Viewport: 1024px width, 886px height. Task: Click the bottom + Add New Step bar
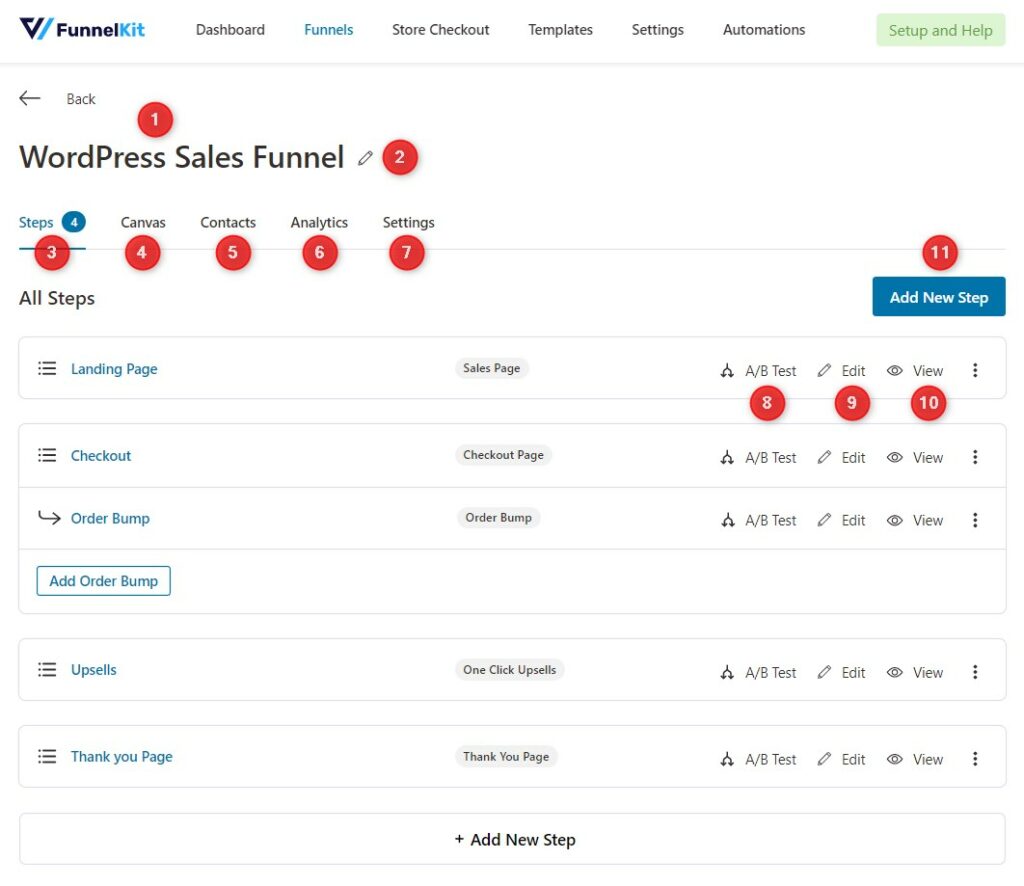pyautogui.click(x=512, y=839)
